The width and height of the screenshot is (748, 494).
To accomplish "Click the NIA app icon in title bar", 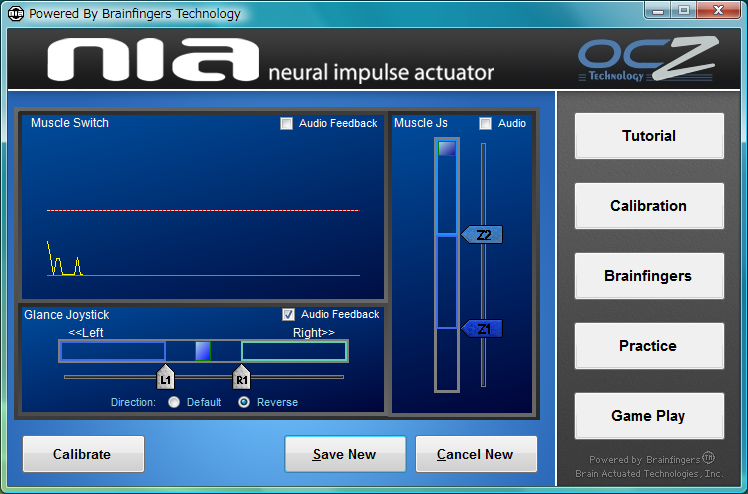I will point(16,13).
